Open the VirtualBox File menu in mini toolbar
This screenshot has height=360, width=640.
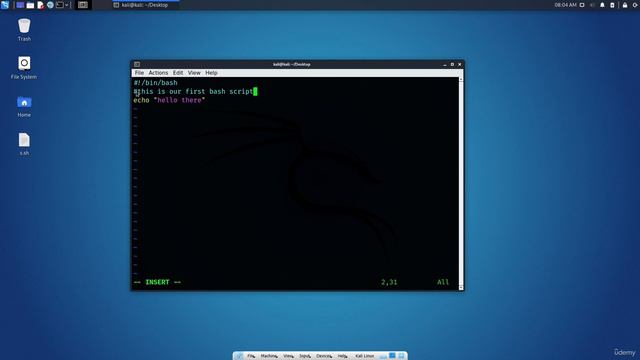251,356
